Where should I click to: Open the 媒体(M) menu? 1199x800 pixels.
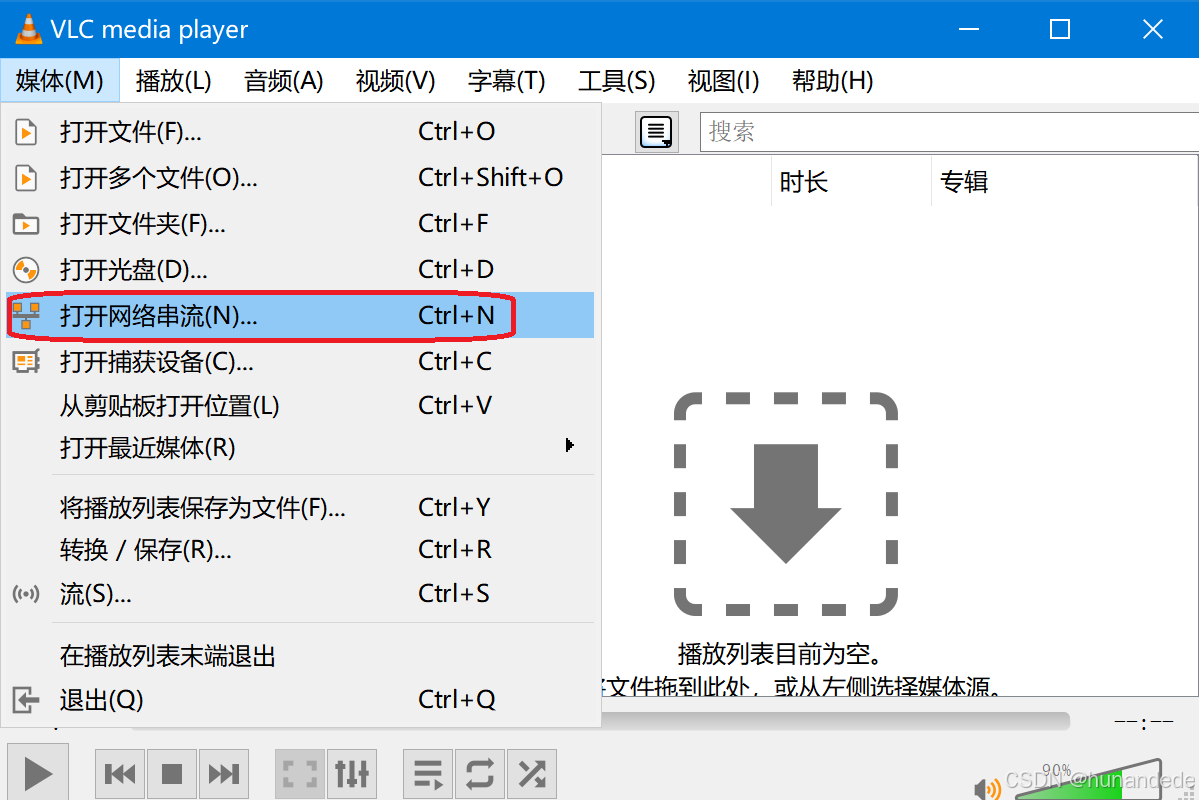tap(60, 80)
